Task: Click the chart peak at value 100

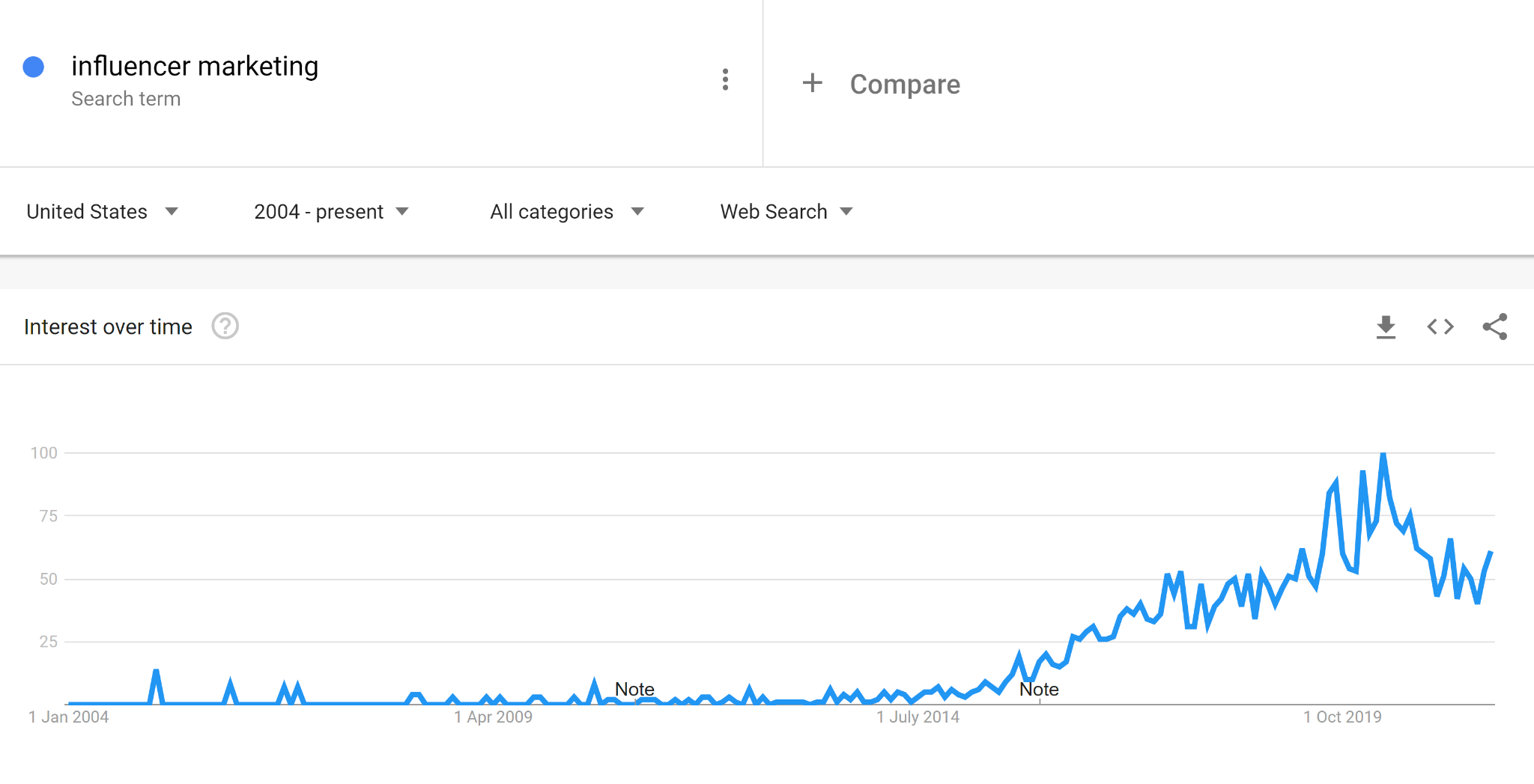Action: click(1383, 454)
